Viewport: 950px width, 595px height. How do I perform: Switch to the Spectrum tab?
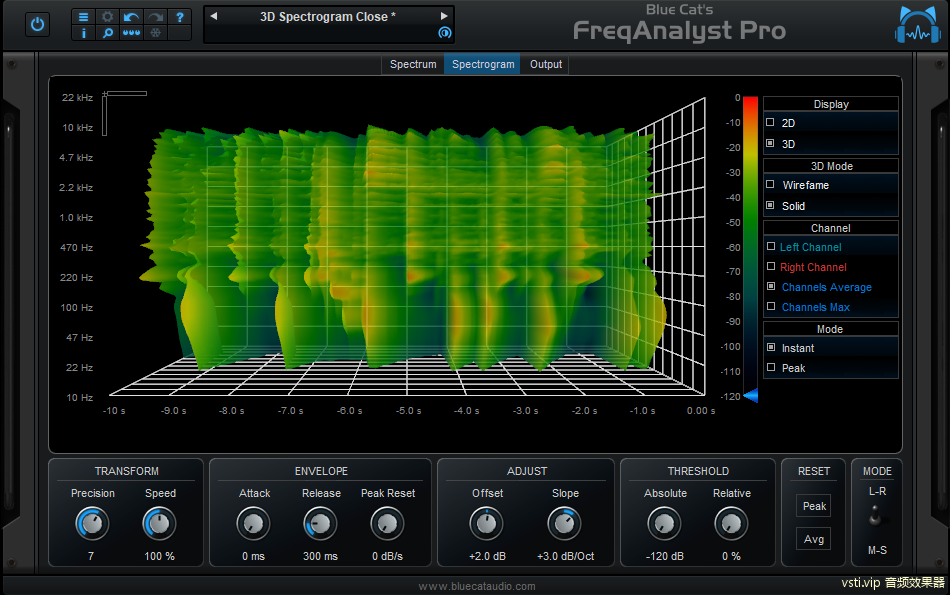pyautogui.click(x=413, y=64)
